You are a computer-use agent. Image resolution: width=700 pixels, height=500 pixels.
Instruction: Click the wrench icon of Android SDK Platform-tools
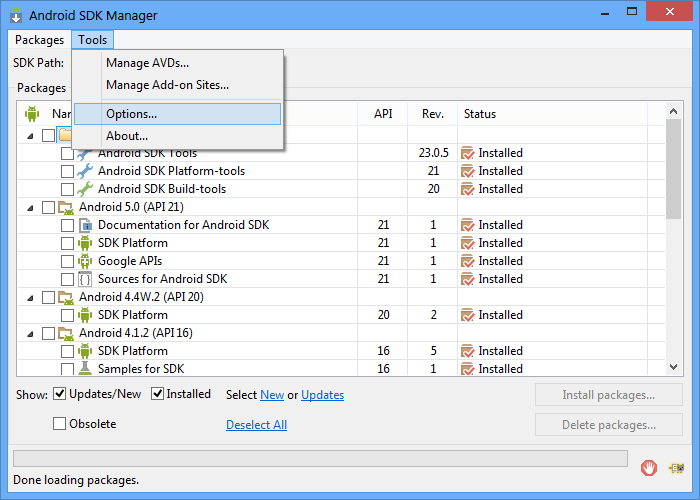[85, 171]
